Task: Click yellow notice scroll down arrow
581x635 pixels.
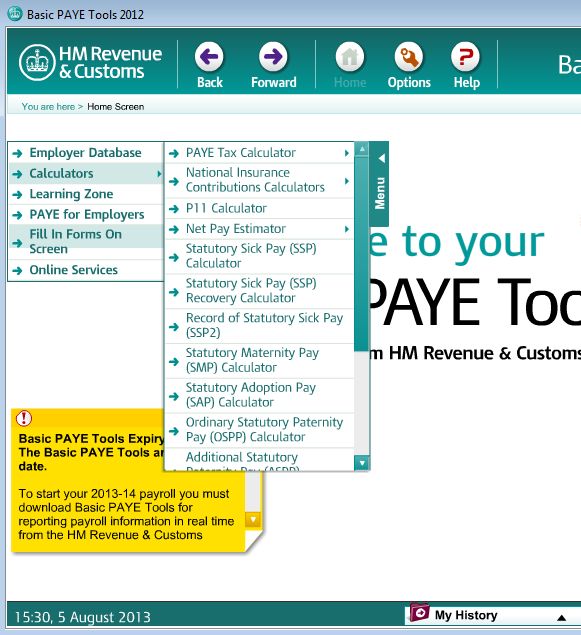Action: click(x=253, y=519)
